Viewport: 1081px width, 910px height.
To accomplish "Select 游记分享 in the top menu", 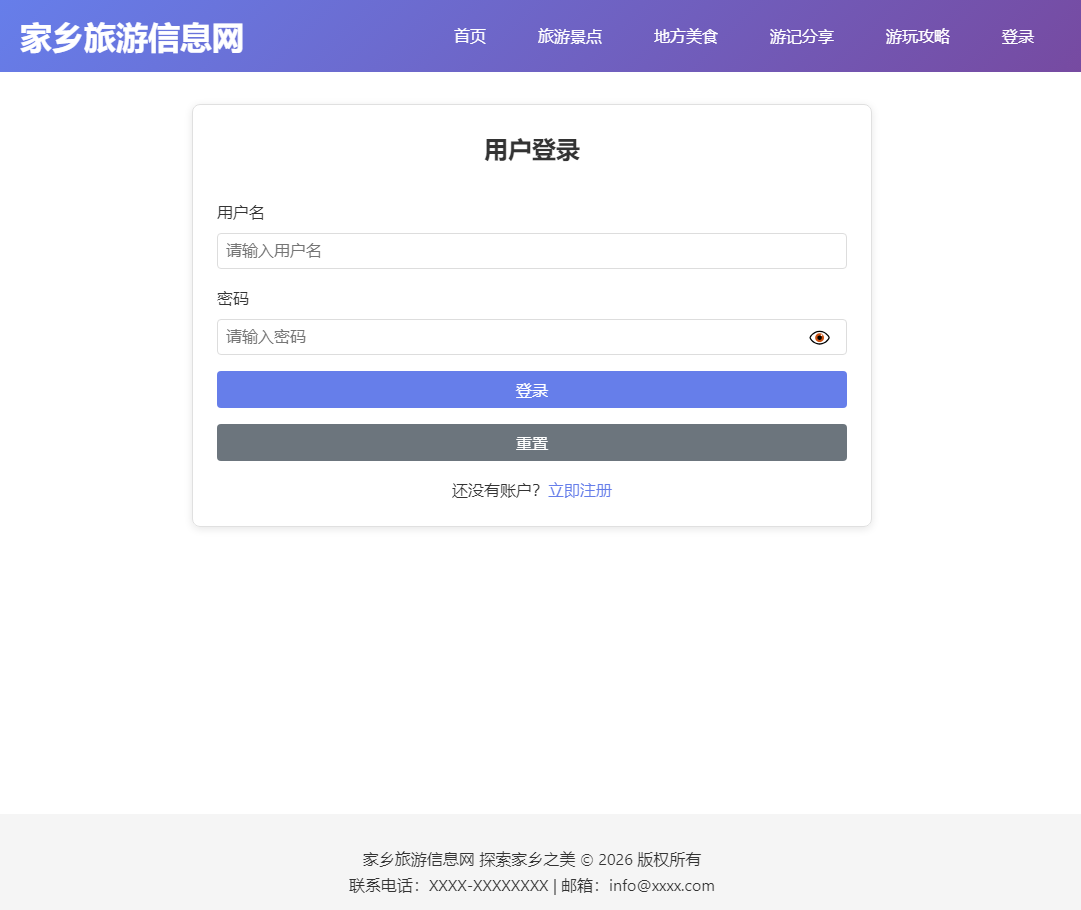I will 801,37.
